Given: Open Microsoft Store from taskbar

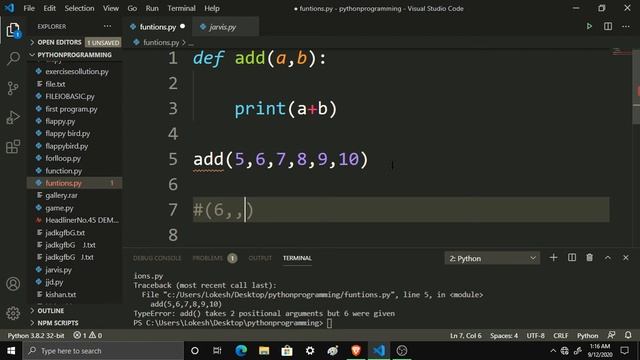Looking at the screenshot, I should (x=287, y=351).
